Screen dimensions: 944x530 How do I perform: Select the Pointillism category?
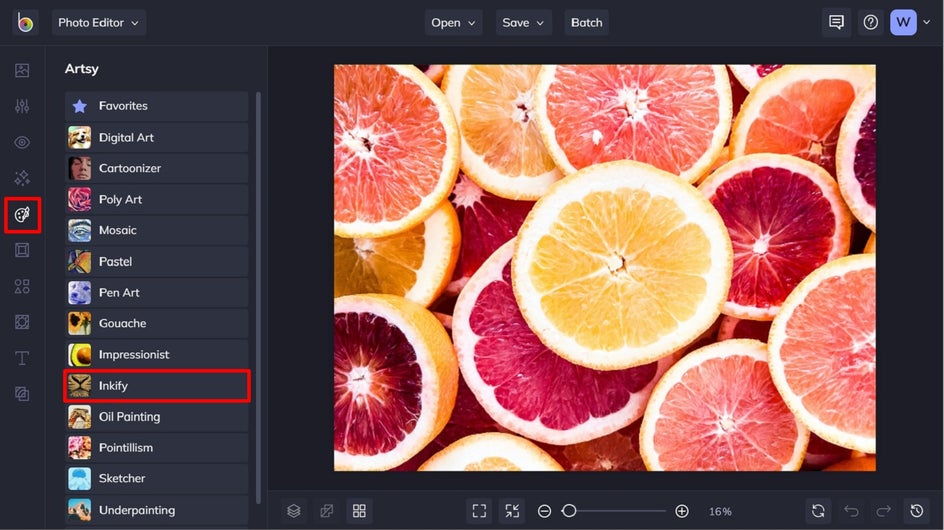[x=157, y=447]
